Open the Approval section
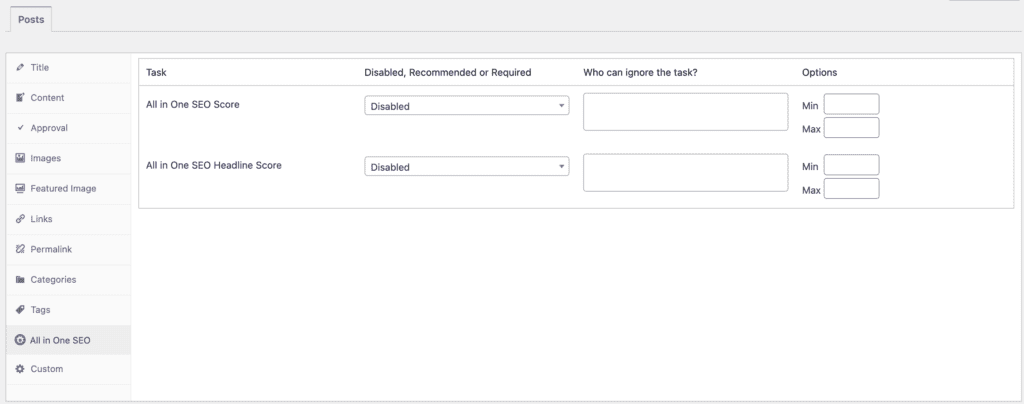Image resolution: width=1024 pixels, height=404 pixels. click(x=69, y=128)
